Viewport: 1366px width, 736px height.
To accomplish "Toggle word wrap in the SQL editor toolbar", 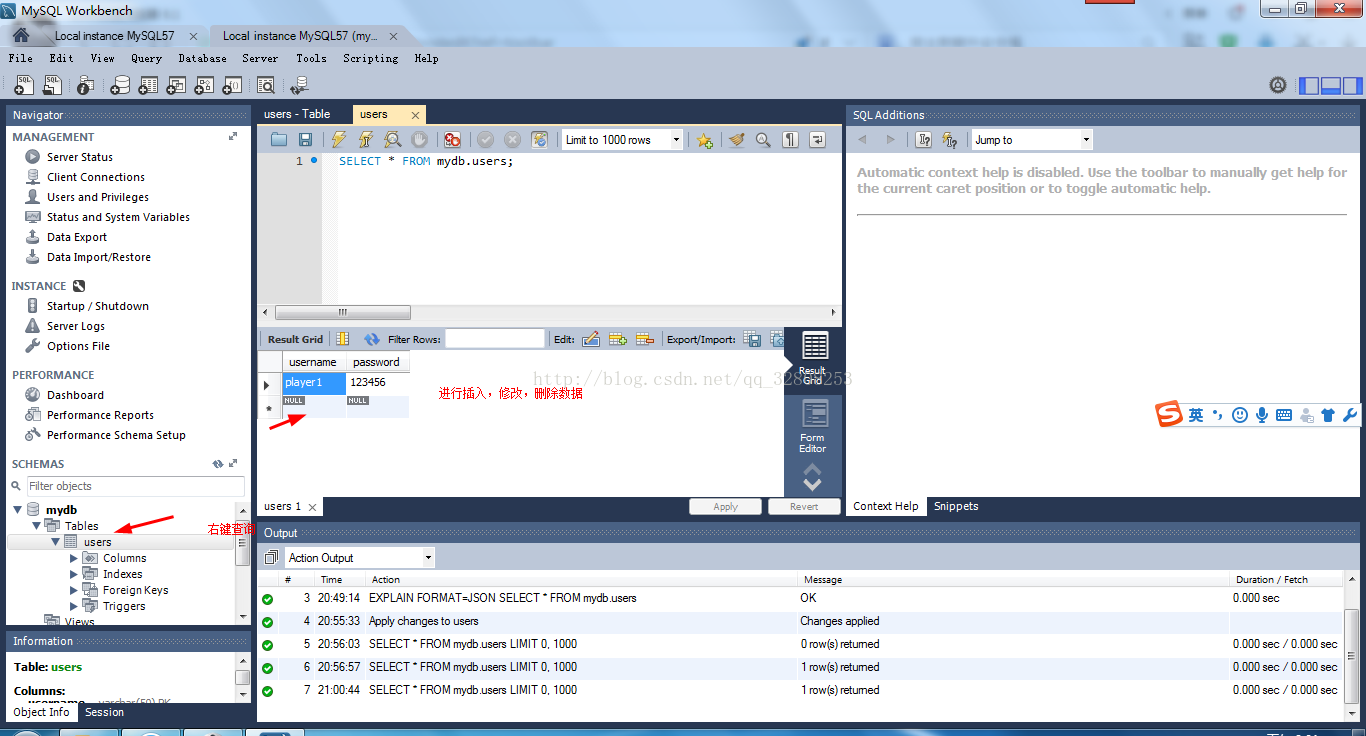I will coord(817,139).
